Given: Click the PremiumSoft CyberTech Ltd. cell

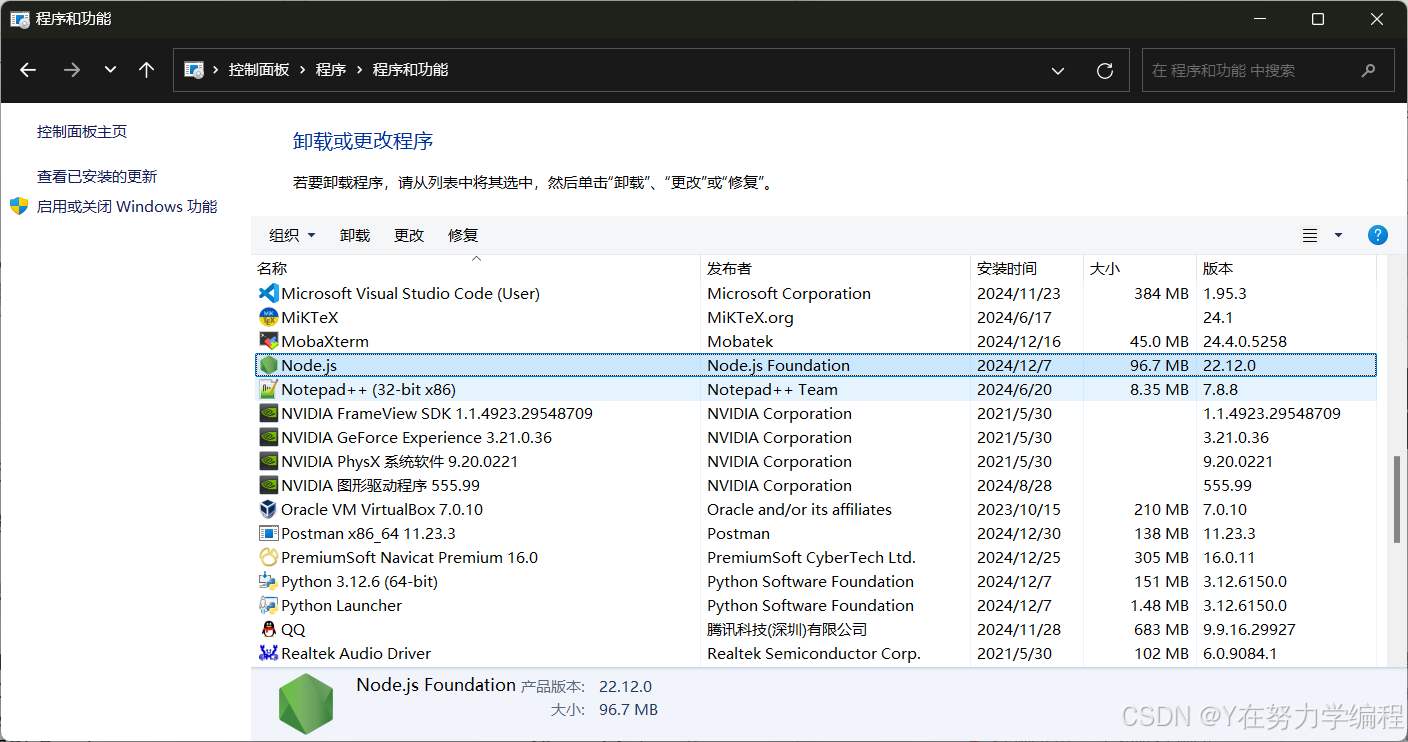Looking at the screenshot, I should (811, 557).
